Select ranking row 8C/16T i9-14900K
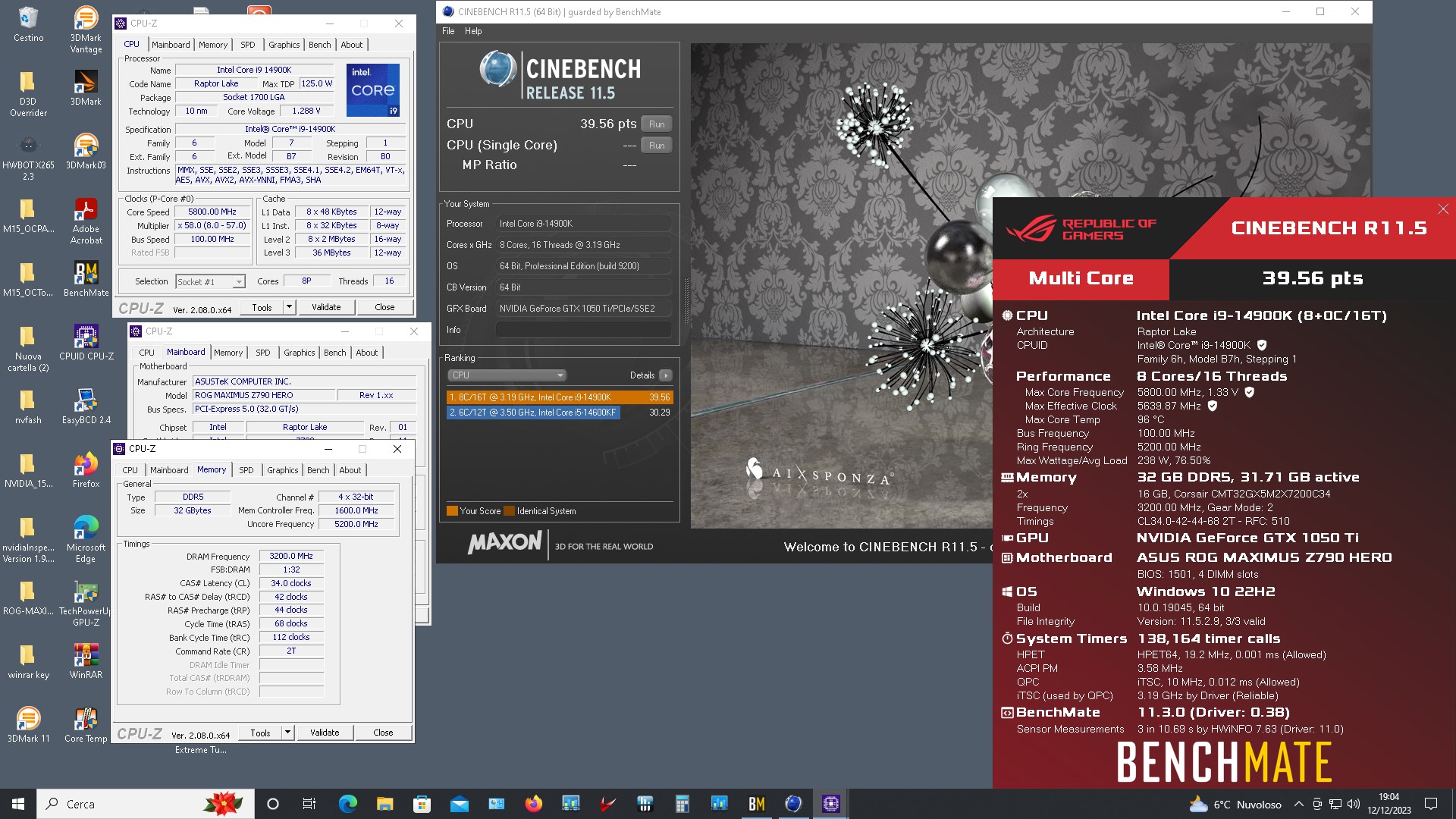This screenshot has height=819, width=1456. [560, 397]
